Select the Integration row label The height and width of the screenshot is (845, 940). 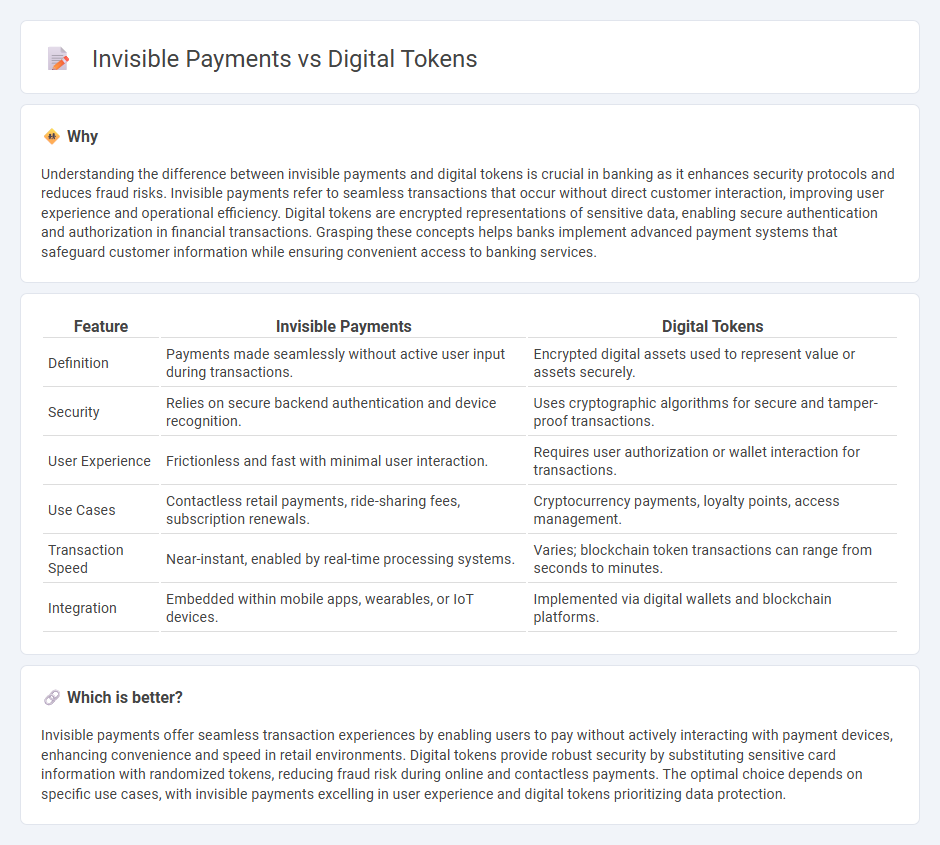point(82,608)
